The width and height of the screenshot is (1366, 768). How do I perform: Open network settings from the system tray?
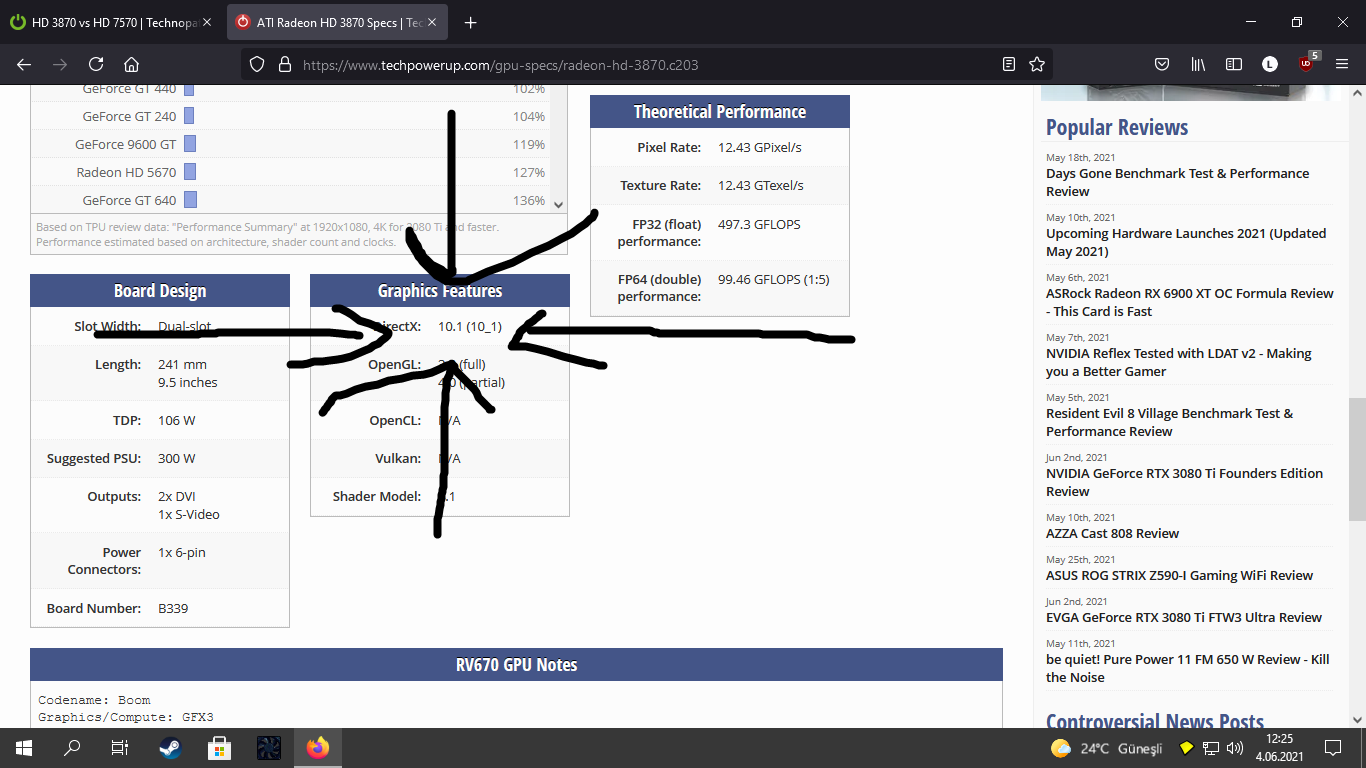pos(1210,748)
